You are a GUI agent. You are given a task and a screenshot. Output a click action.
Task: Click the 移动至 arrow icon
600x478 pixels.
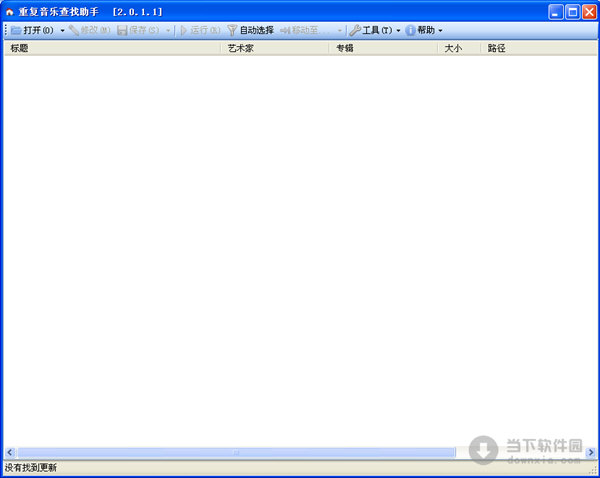pyautogui.click(x=285, y=30)
